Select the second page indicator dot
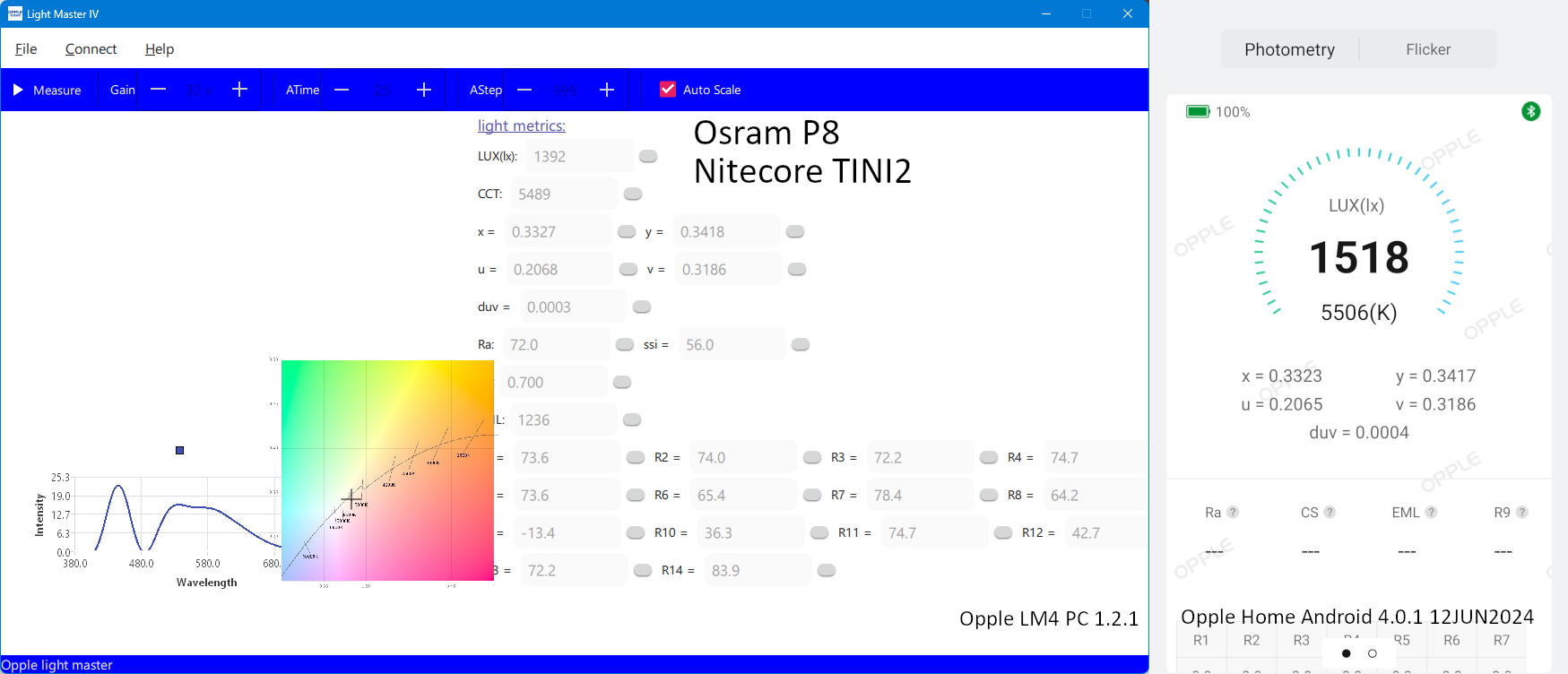The width and height of the screenshot is (1568, 674). coord(1372,653)
